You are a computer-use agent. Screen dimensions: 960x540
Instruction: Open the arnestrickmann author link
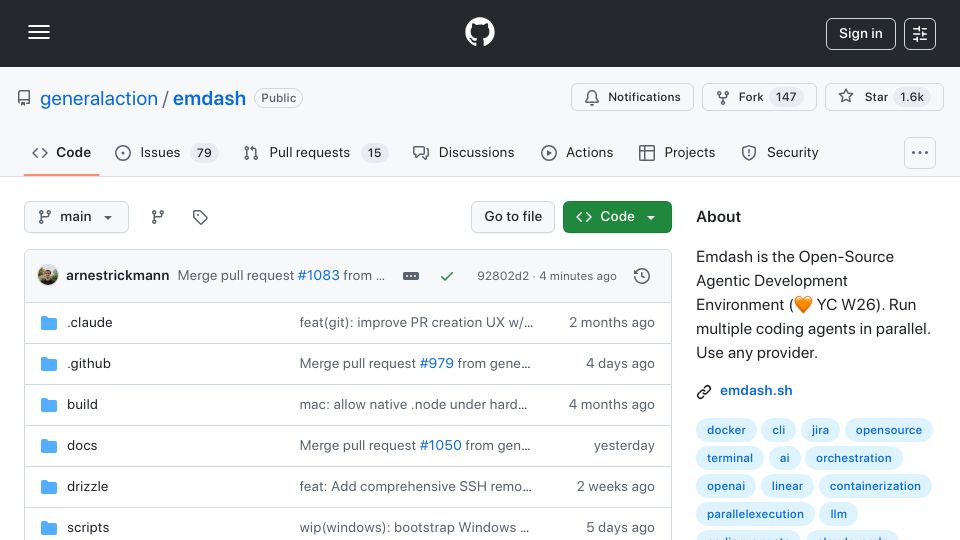coord(118,276)
